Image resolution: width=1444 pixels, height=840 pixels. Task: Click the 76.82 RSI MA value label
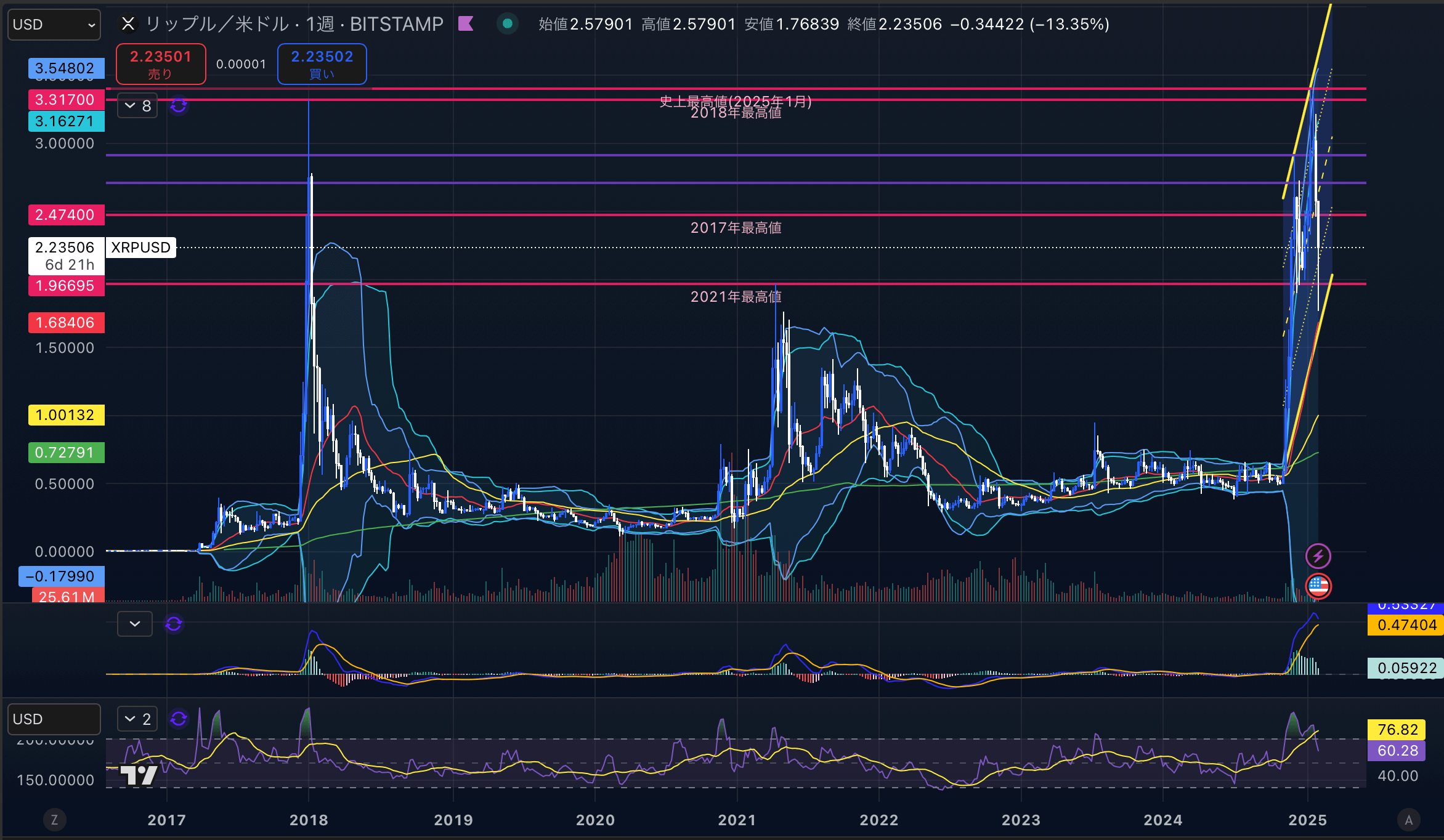[x=1397, y=730]
